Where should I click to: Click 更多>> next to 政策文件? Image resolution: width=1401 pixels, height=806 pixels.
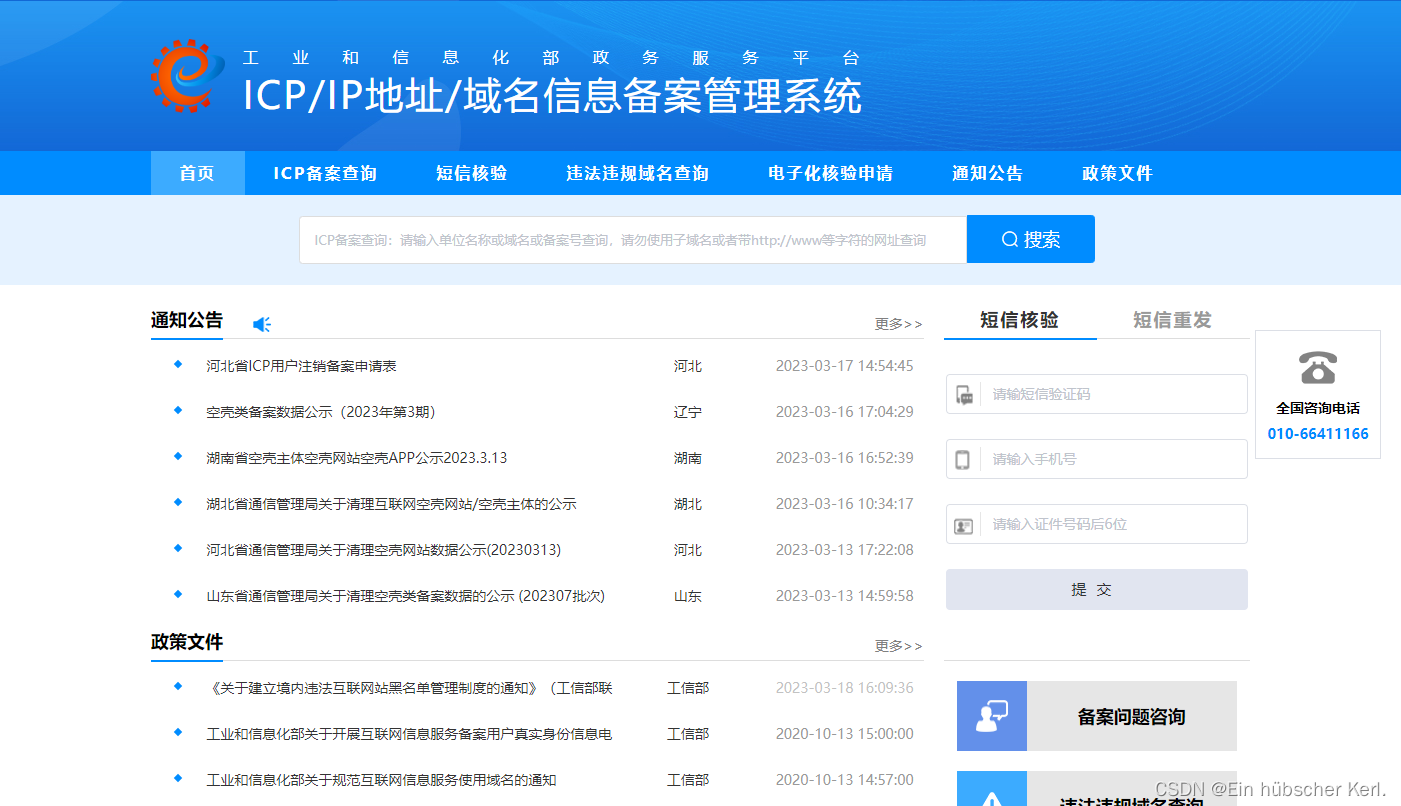(898, 646)
